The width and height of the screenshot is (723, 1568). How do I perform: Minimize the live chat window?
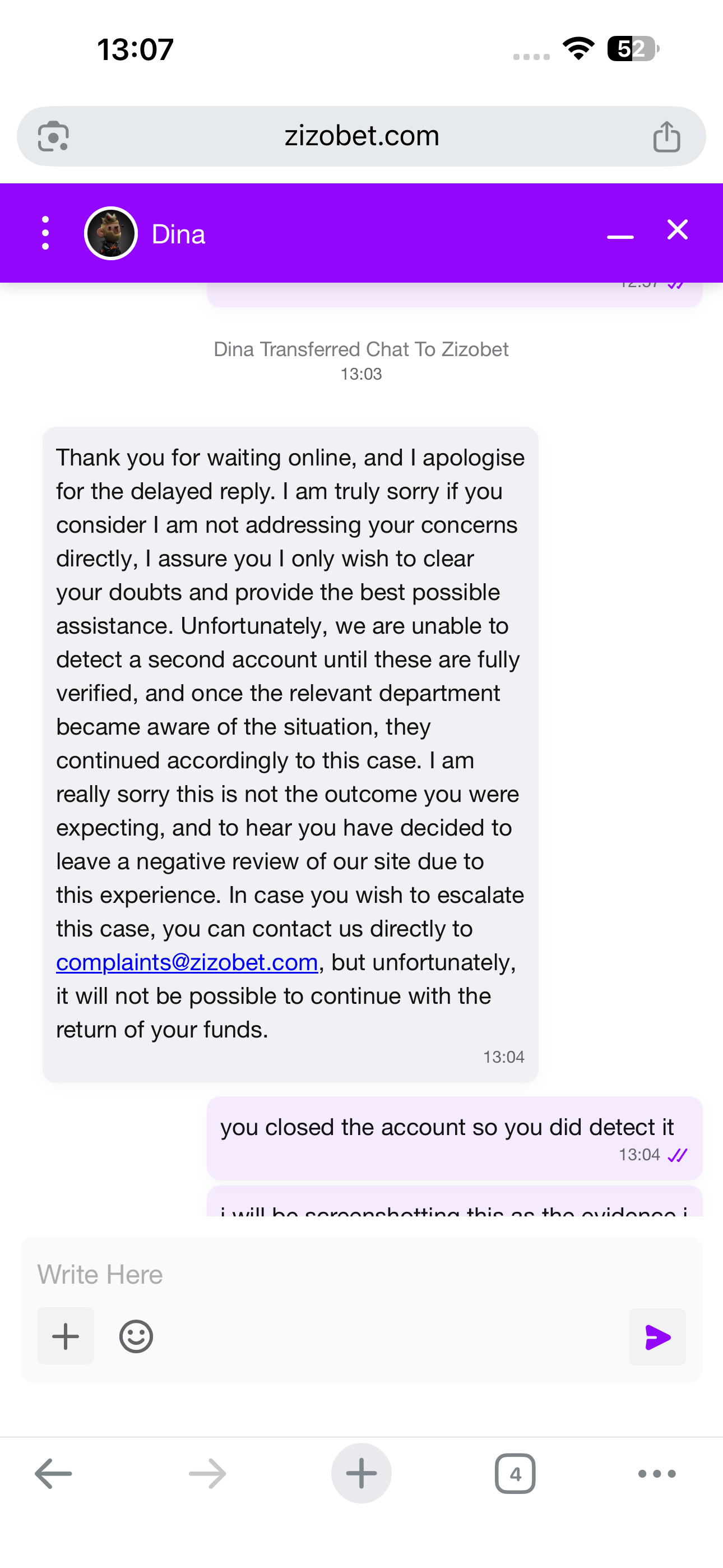click(x=620, y=236)
